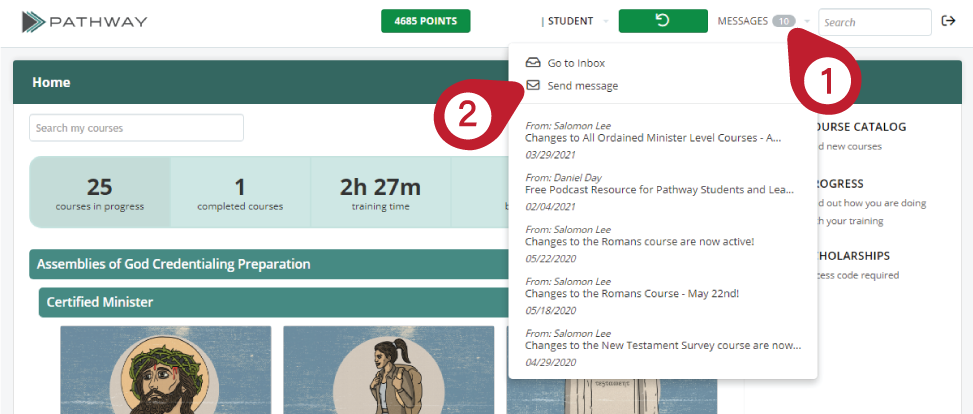
Task: Open the Jesus crown of thorns course thumbnail
Action: pyautogui.click(x=165, y=372)
